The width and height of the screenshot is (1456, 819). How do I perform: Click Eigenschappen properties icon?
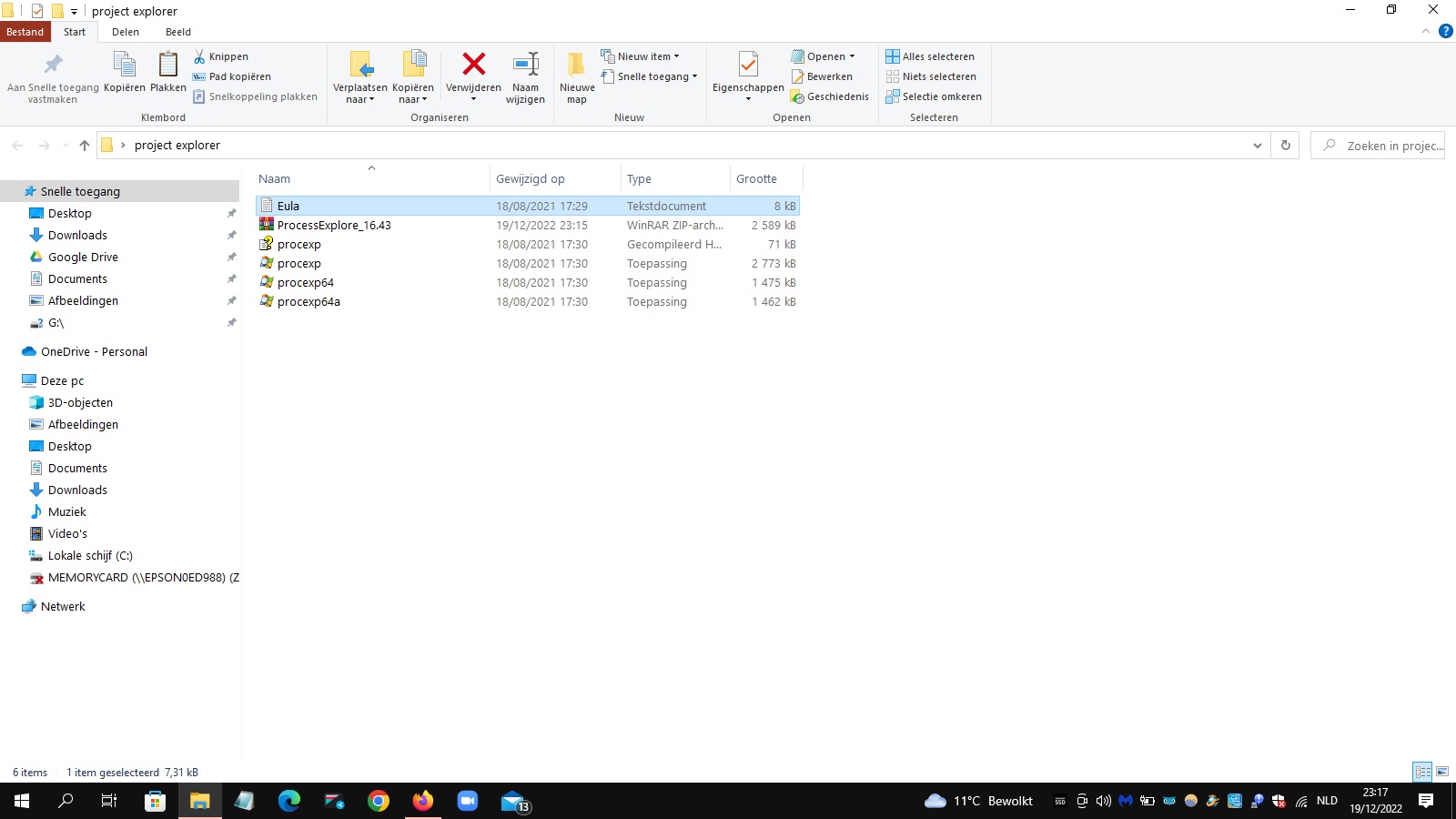(x=748, y=65)
